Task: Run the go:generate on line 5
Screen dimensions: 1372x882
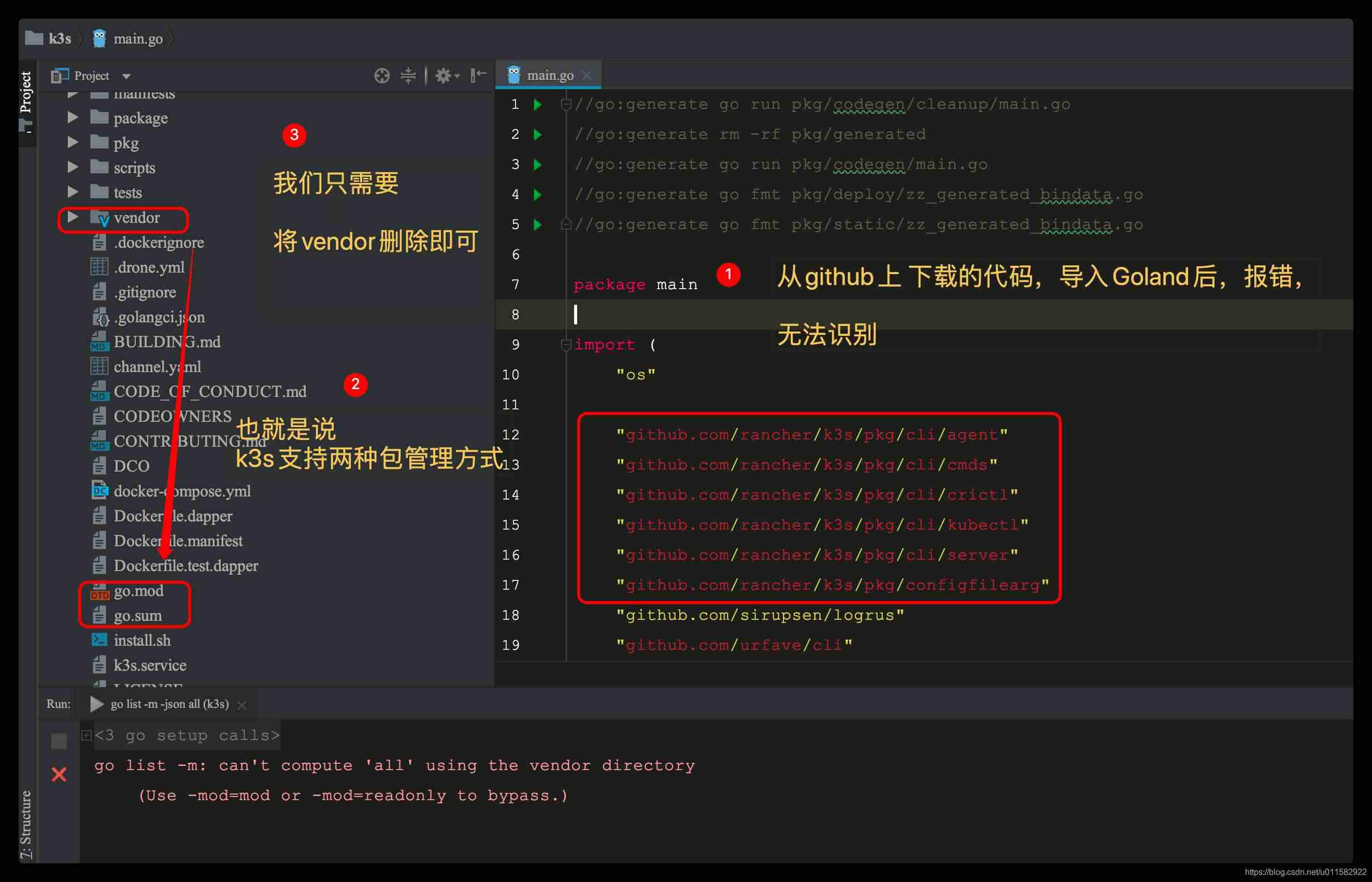Action: [538, 224]
